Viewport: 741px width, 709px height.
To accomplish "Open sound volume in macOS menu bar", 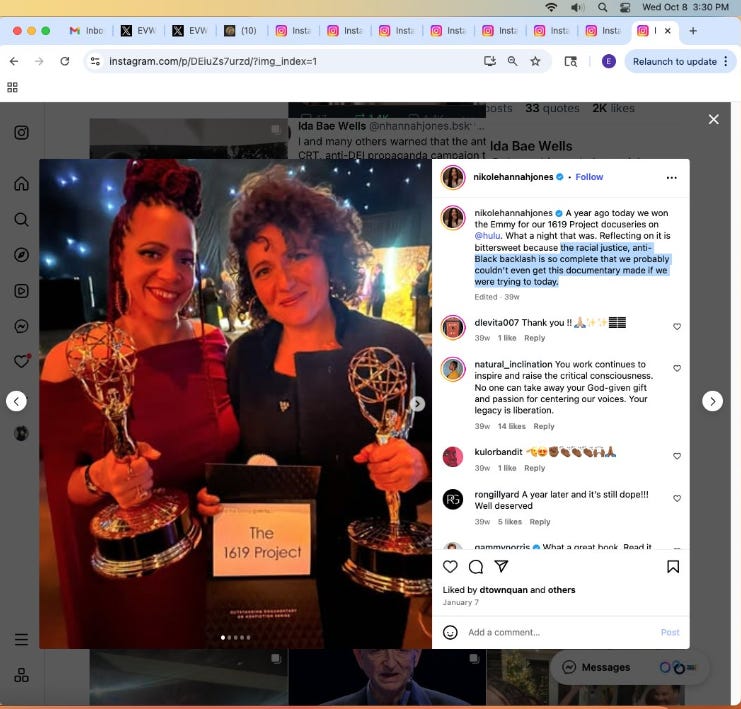I will (577, 7).
